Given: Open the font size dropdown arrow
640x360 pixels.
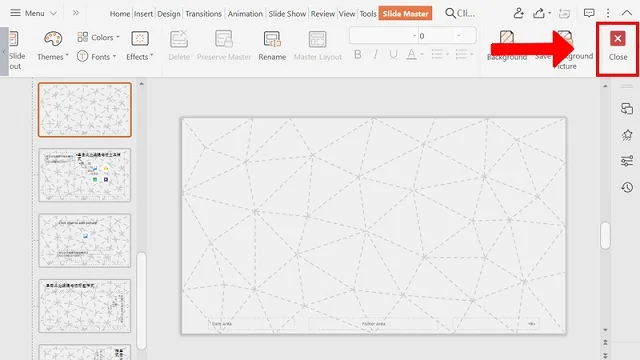Looking at the screenshot, I should [x=459, y=36].
